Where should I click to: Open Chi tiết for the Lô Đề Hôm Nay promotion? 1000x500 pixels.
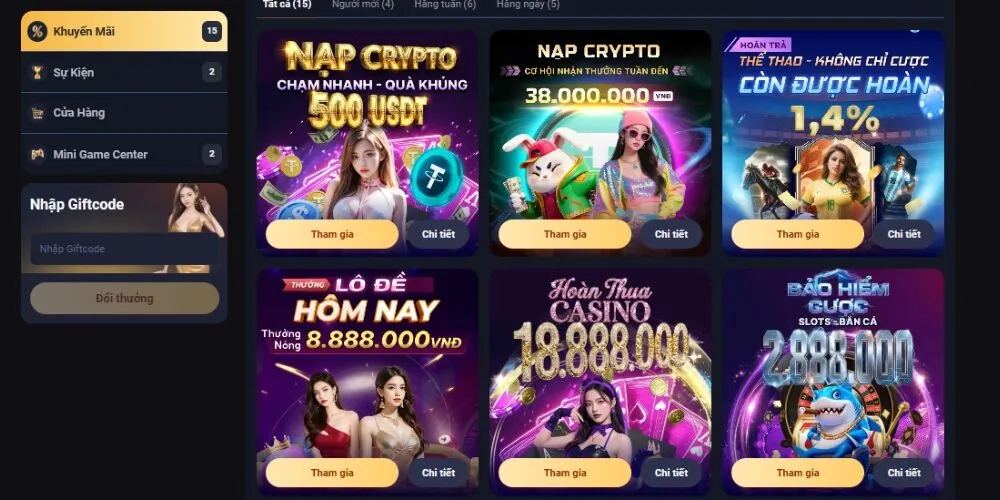pos(438,473)
